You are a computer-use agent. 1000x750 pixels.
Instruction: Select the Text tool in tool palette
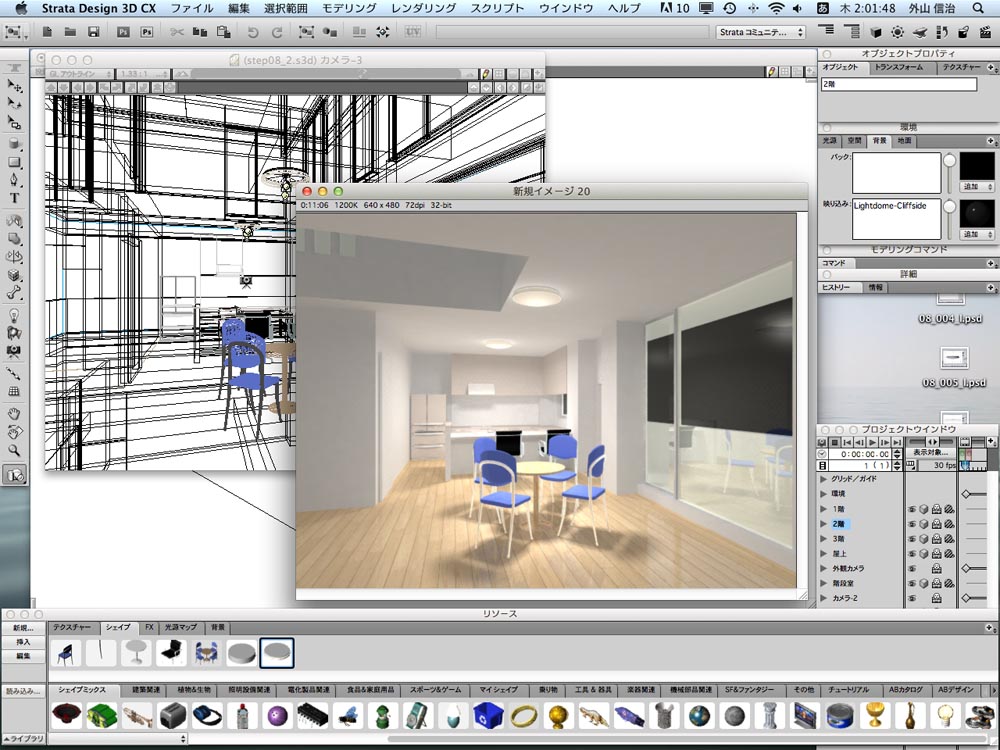click(14, 198)
